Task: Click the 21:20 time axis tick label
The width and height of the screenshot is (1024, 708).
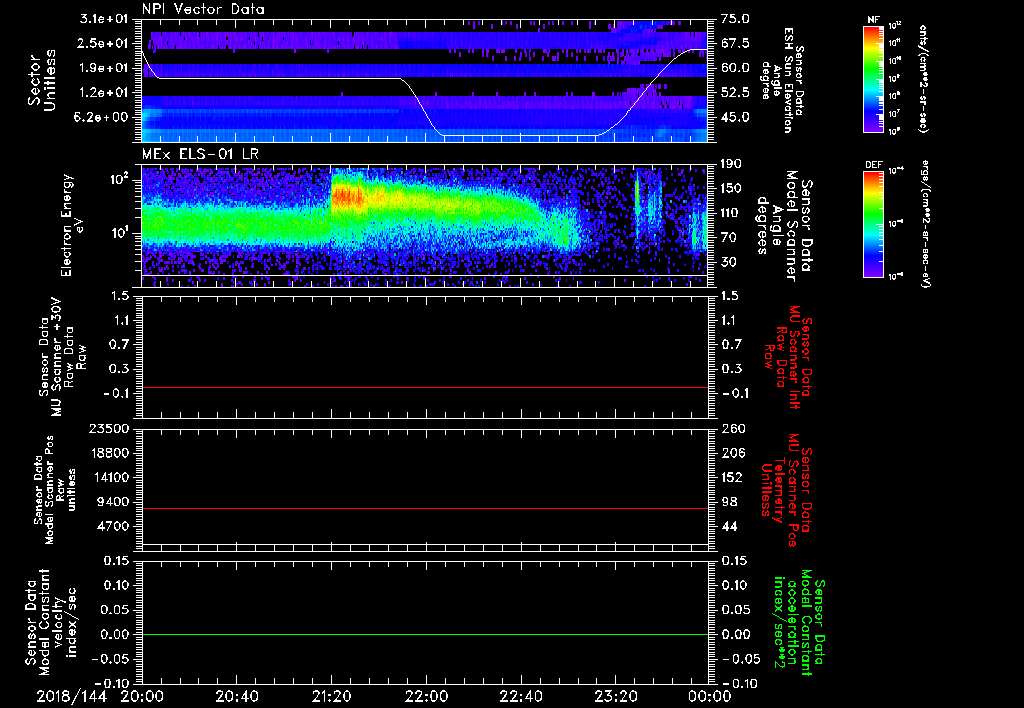Action: click(x=332, y=696)
